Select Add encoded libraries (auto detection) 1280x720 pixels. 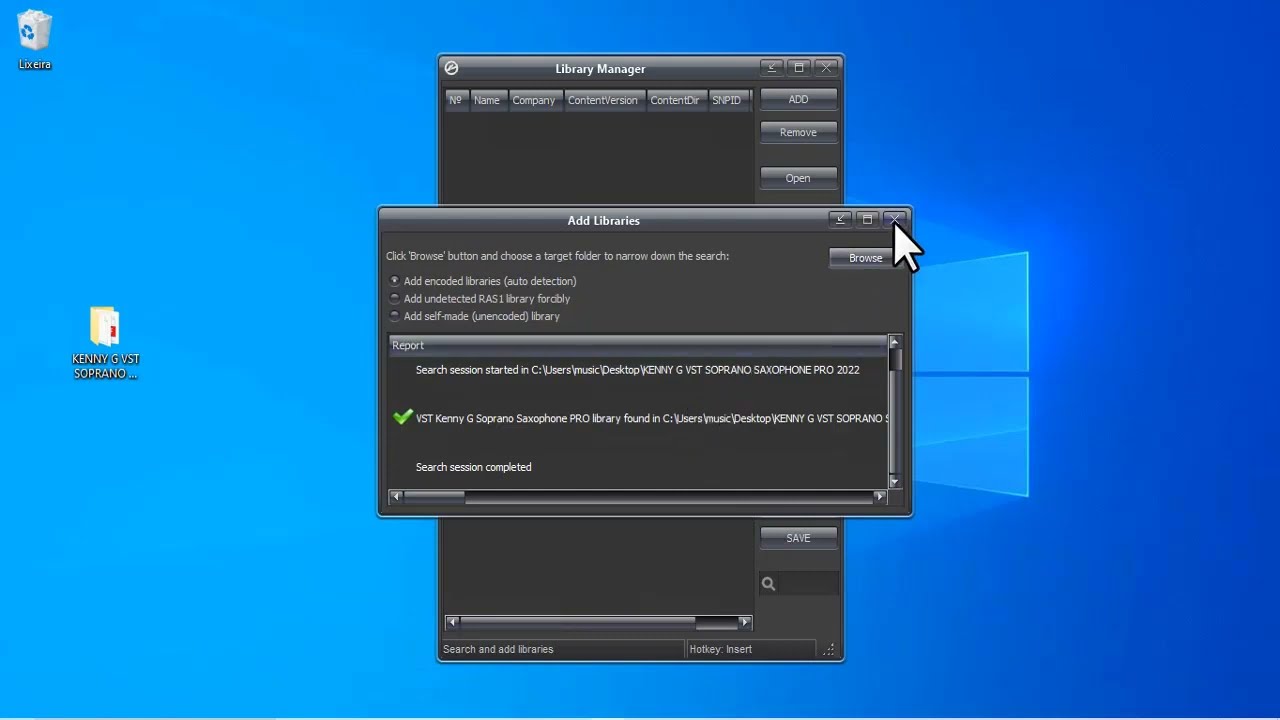click(x=483, y=281)
